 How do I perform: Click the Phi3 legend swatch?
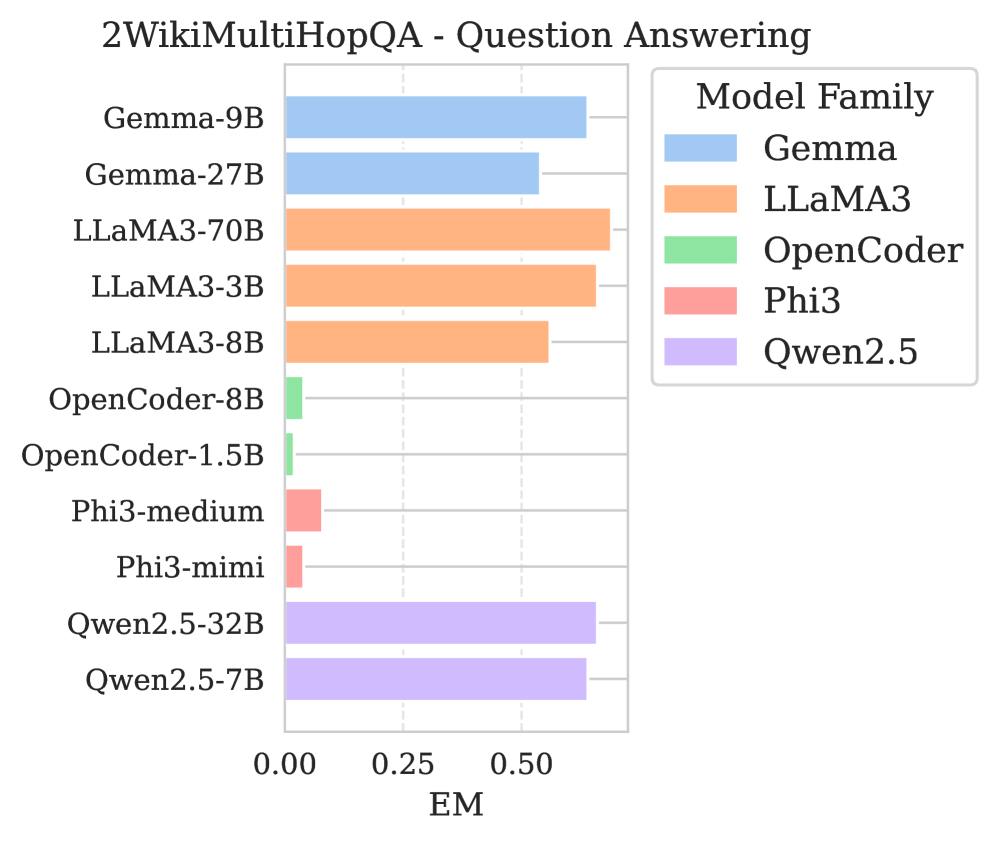[700, 300]
